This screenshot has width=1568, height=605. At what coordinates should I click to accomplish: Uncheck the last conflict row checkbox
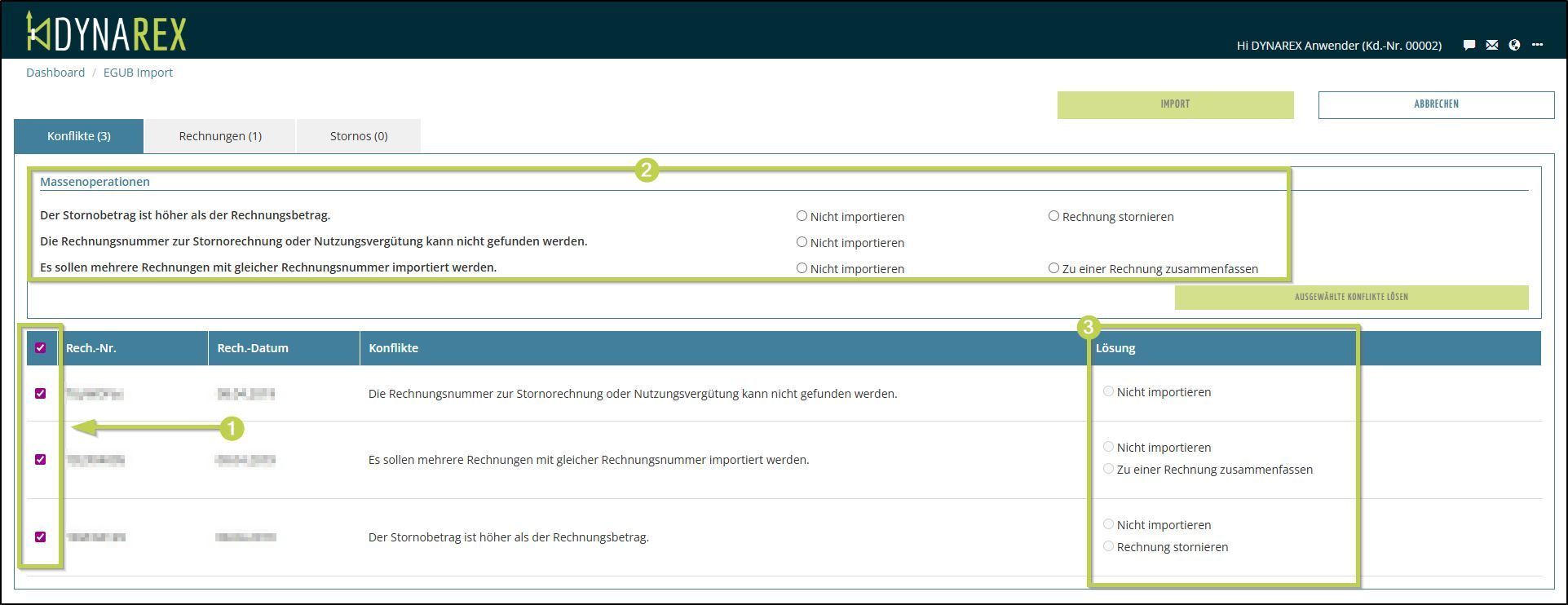tap(41, 537)
